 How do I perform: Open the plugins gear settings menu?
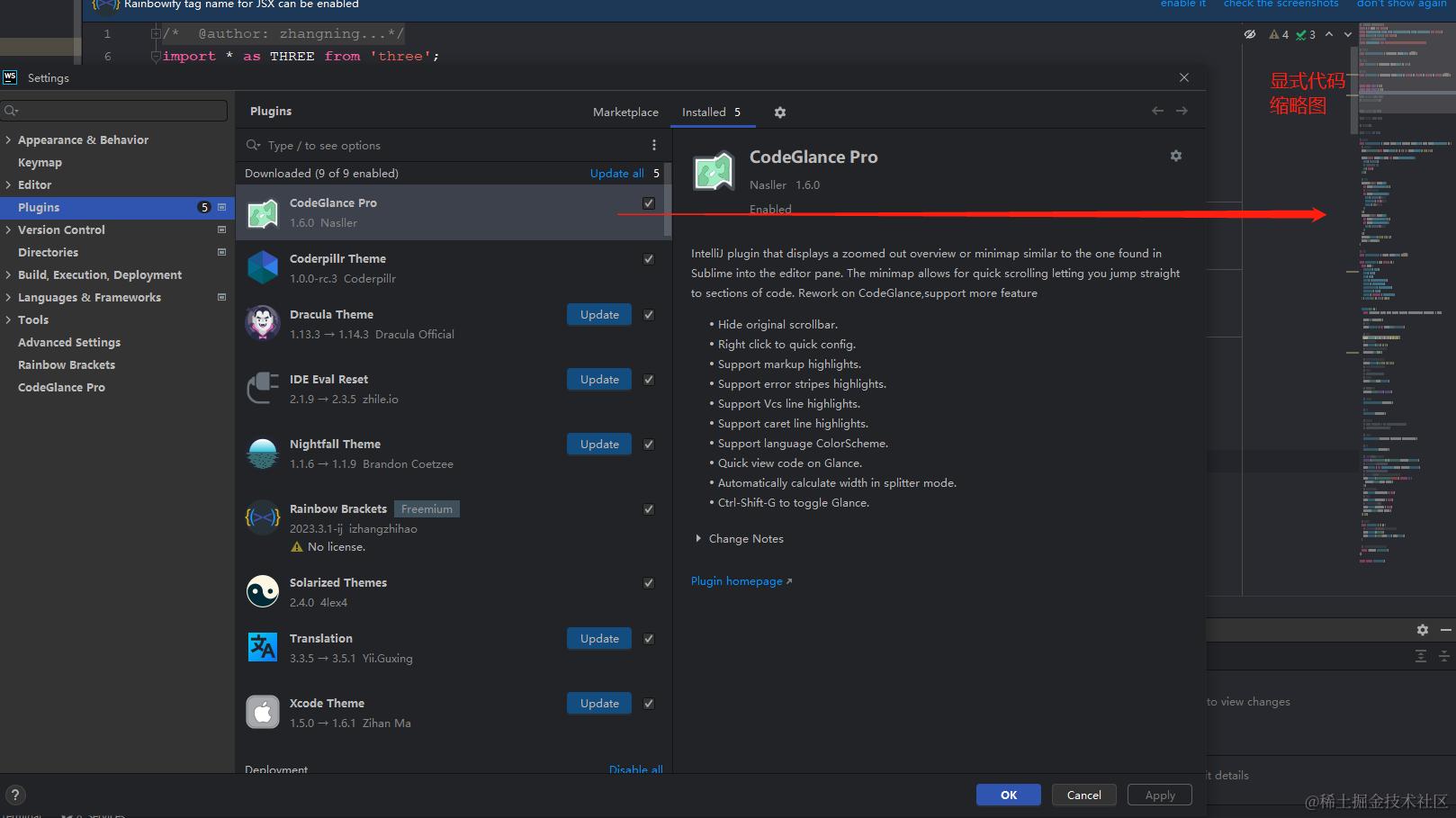tap(780, 112)
